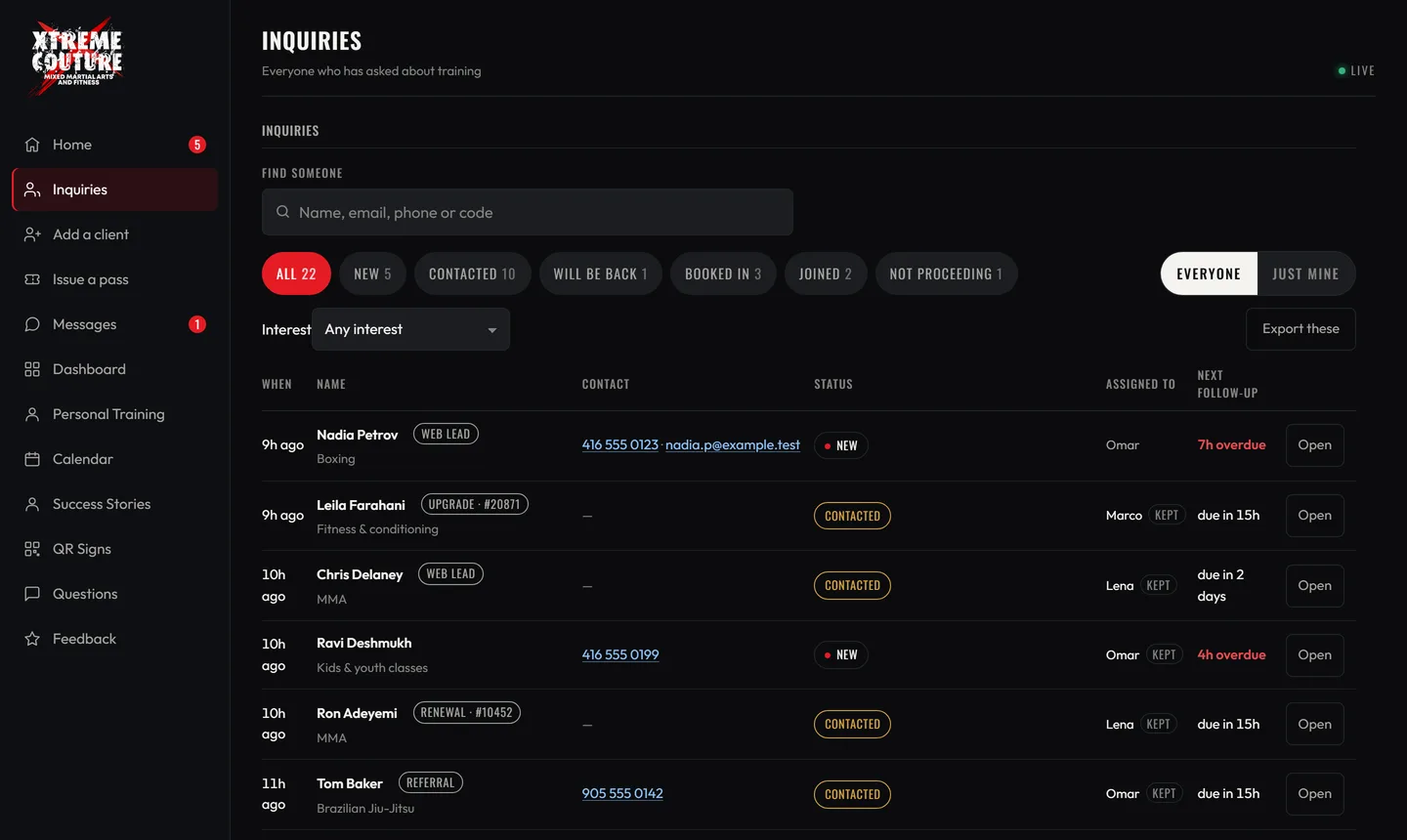Click the Success Stories icon

point(32,504)
